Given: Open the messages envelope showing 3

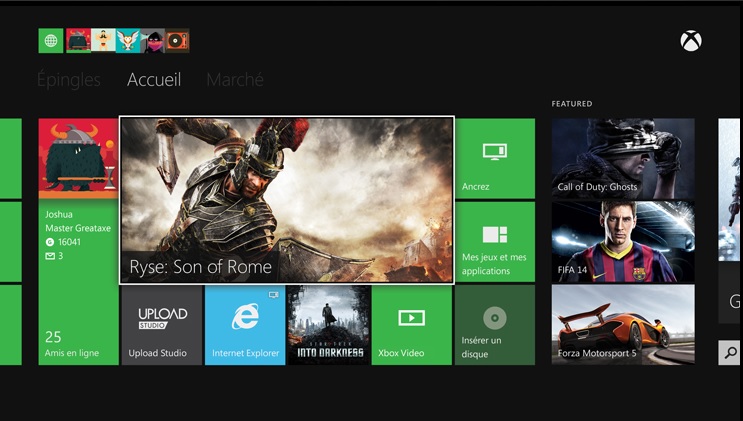Looking at the screenshot, I should click(54, 256).
